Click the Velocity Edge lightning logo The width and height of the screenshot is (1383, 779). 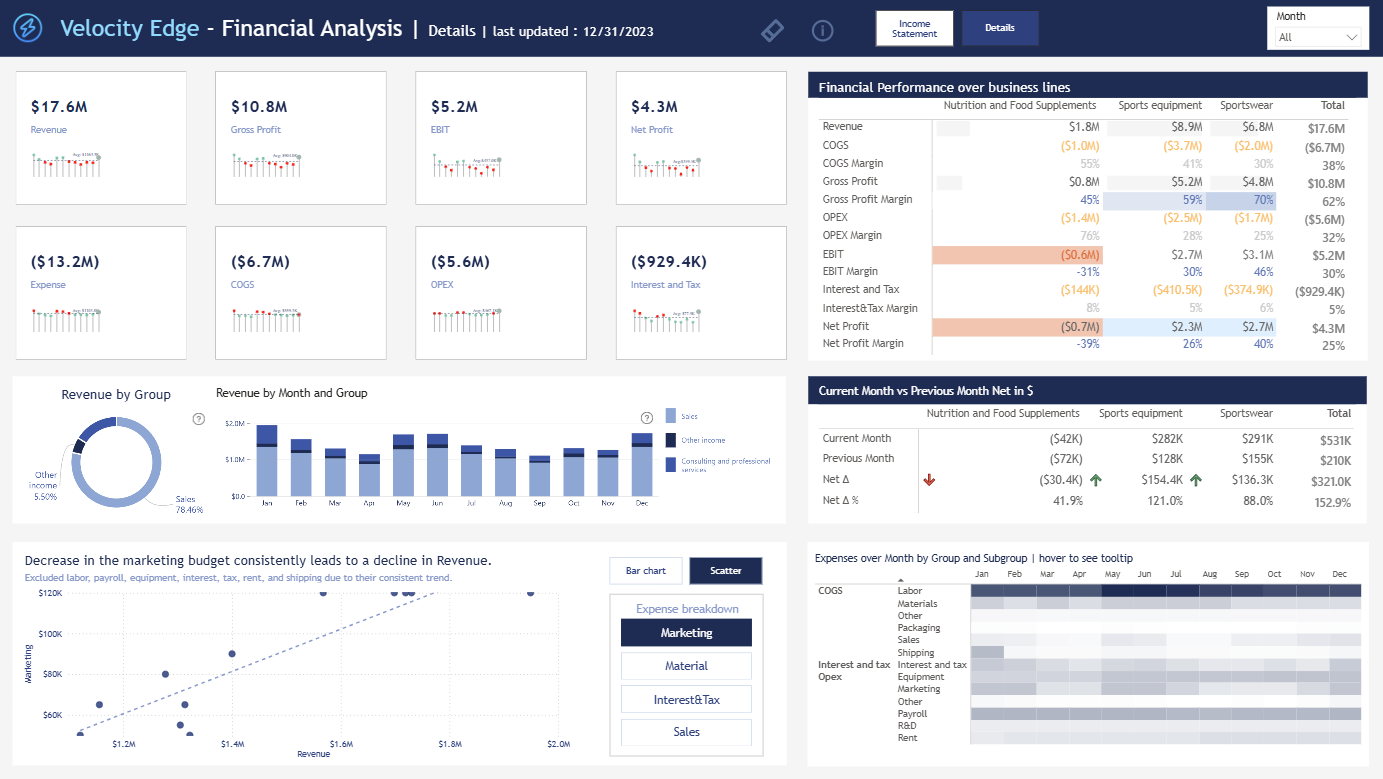pyautogui.click(x=28, y=29)
